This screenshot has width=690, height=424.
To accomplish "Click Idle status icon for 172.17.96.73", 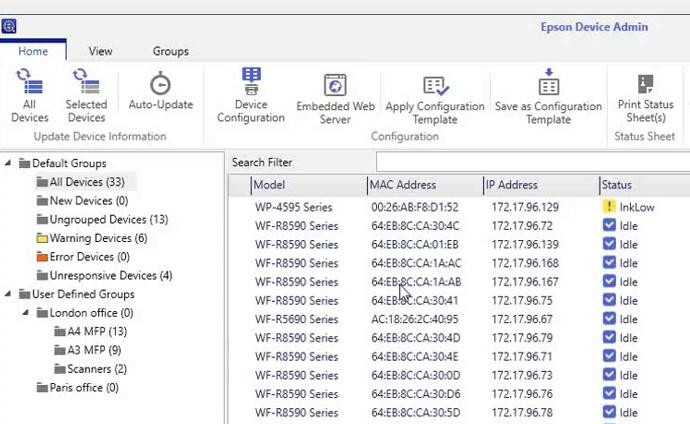I will click(x=609, y=375).
